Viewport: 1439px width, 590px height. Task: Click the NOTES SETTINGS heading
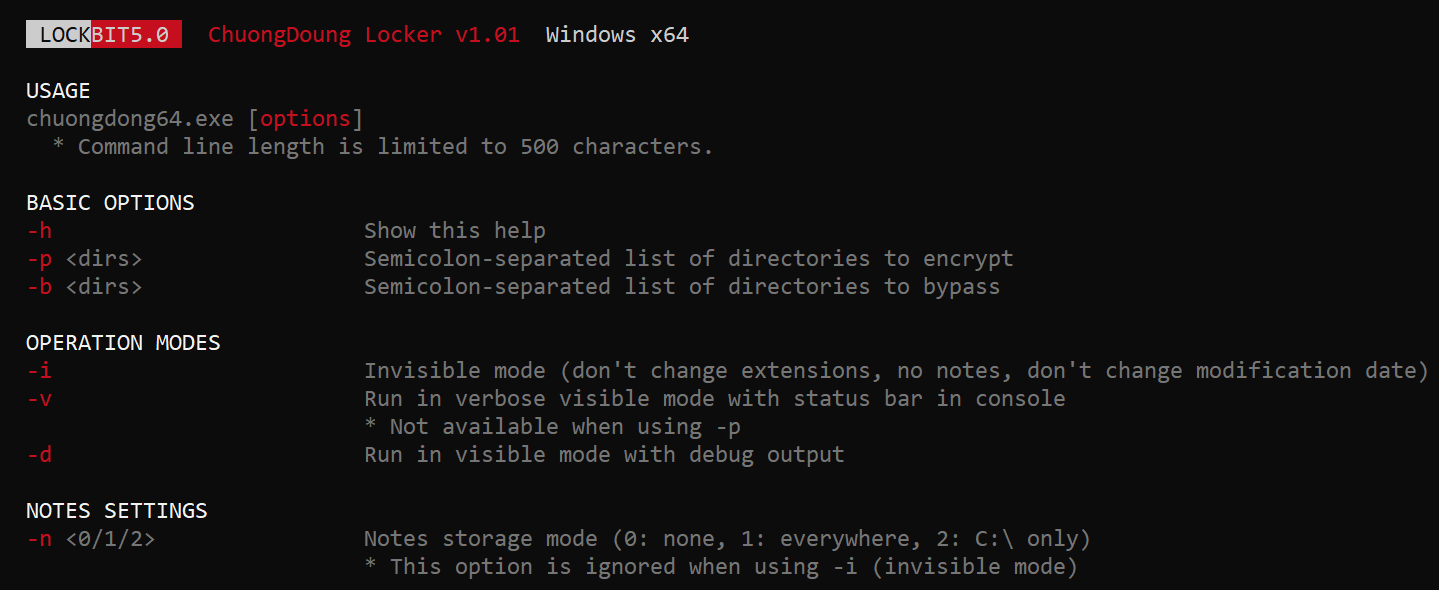click(x=117, y=511)
